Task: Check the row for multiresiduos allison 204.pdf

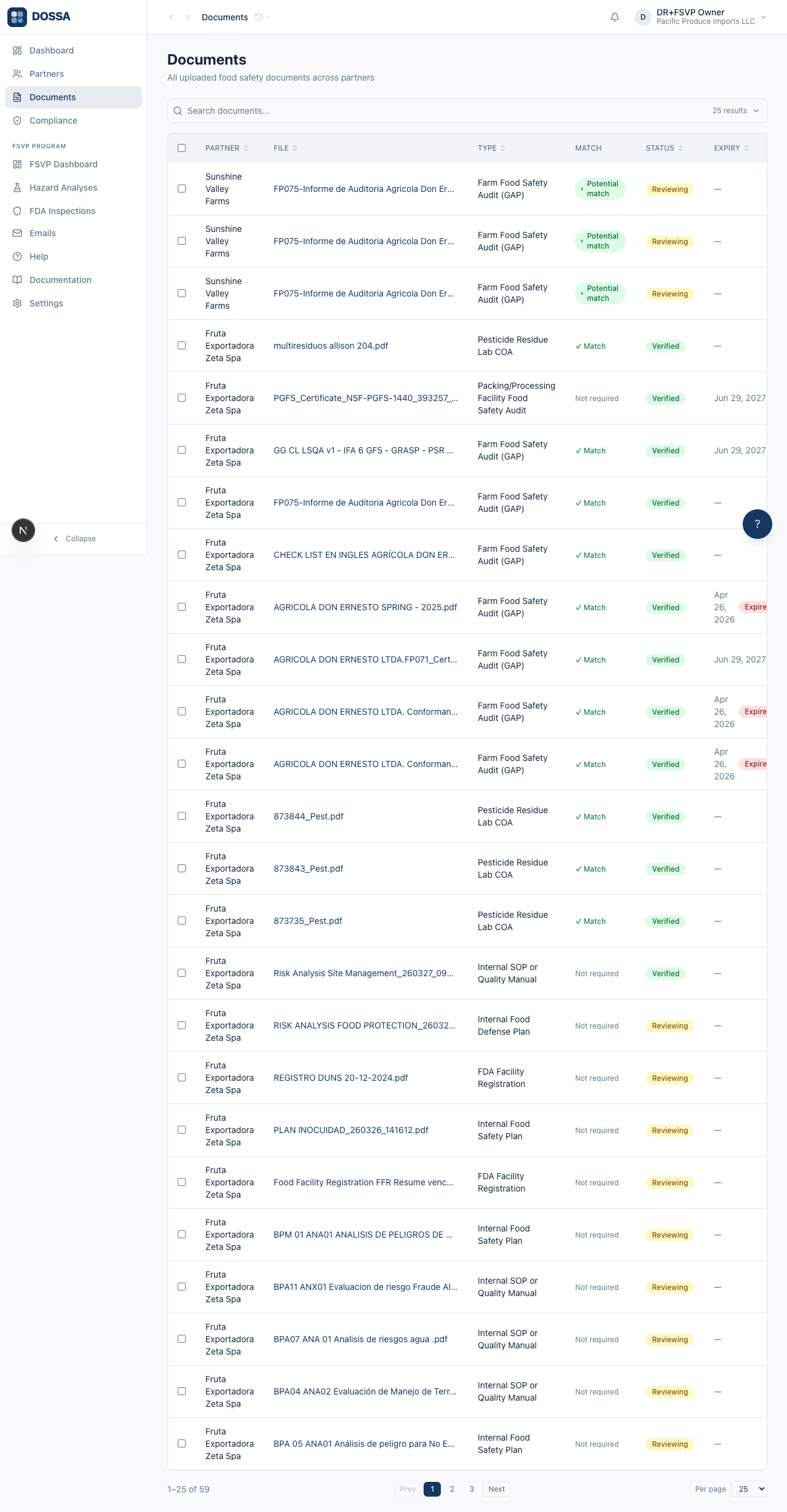Action: coord(181,346)
